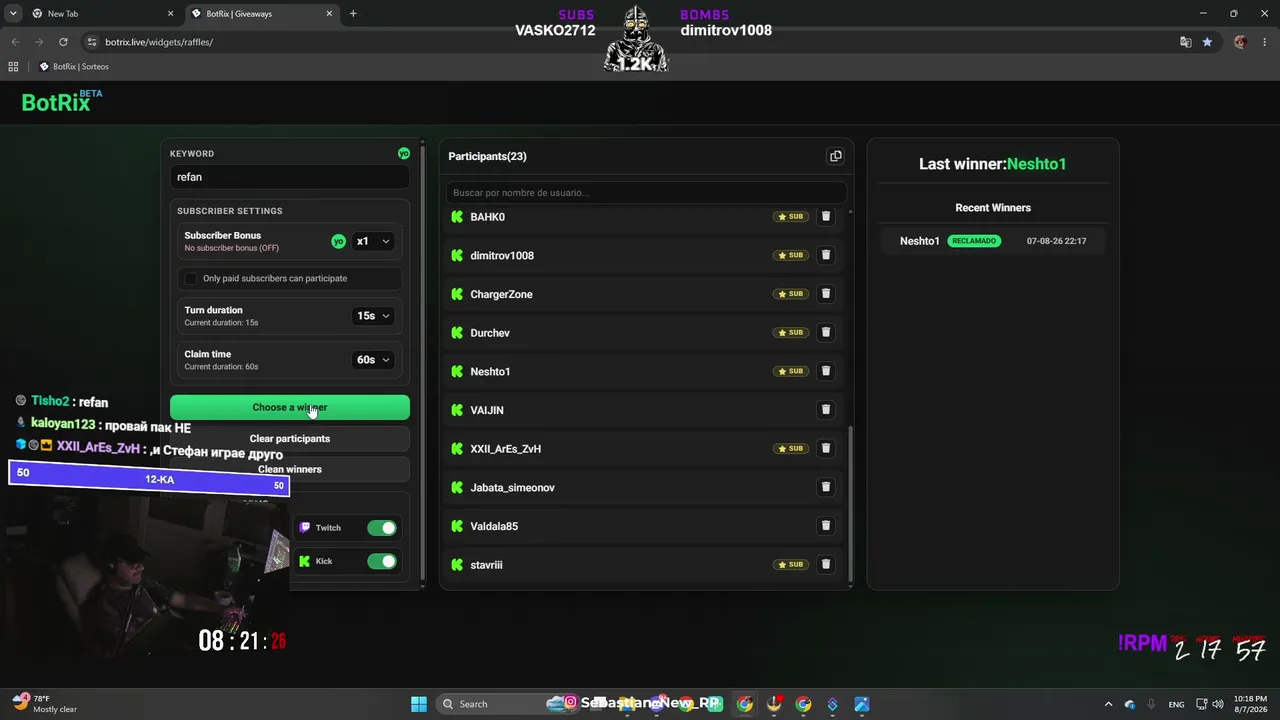Open the BotRix | Sorteos bookmark
This screenshot has width=1280, height=720.
74,67
